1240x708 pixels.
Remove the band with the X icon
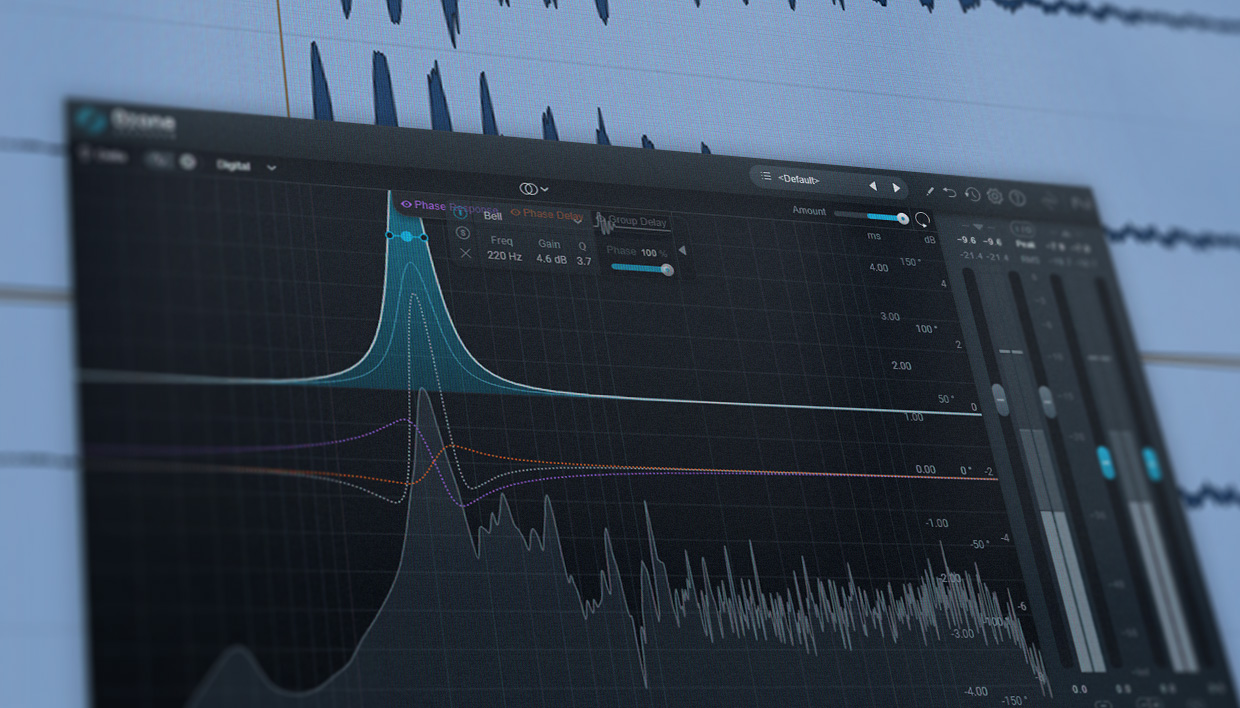[x=465, y=254]
